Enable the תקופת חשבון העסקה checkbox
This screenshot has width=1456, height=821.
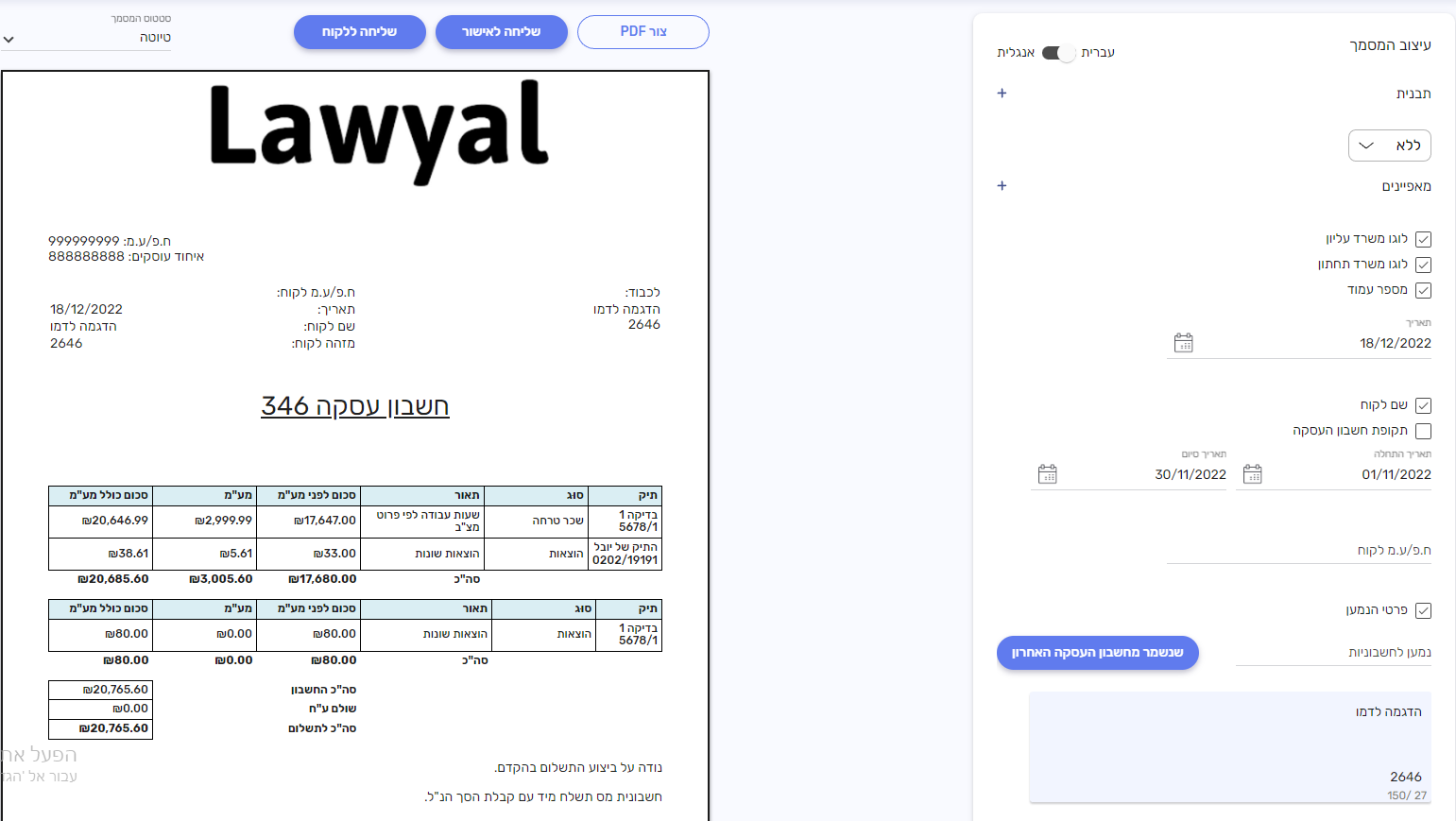coord(1423,431)
